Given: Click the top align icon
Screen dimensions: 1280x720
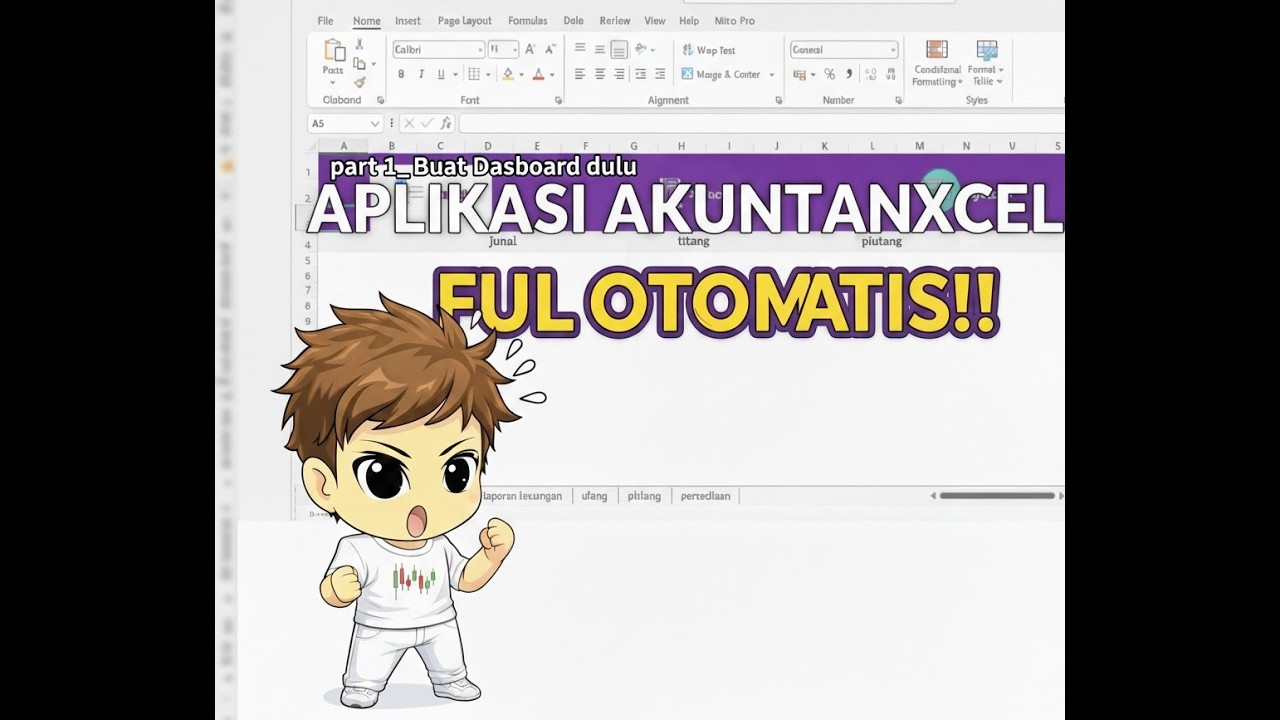Looking at the screenshot, I should (580, 48).
